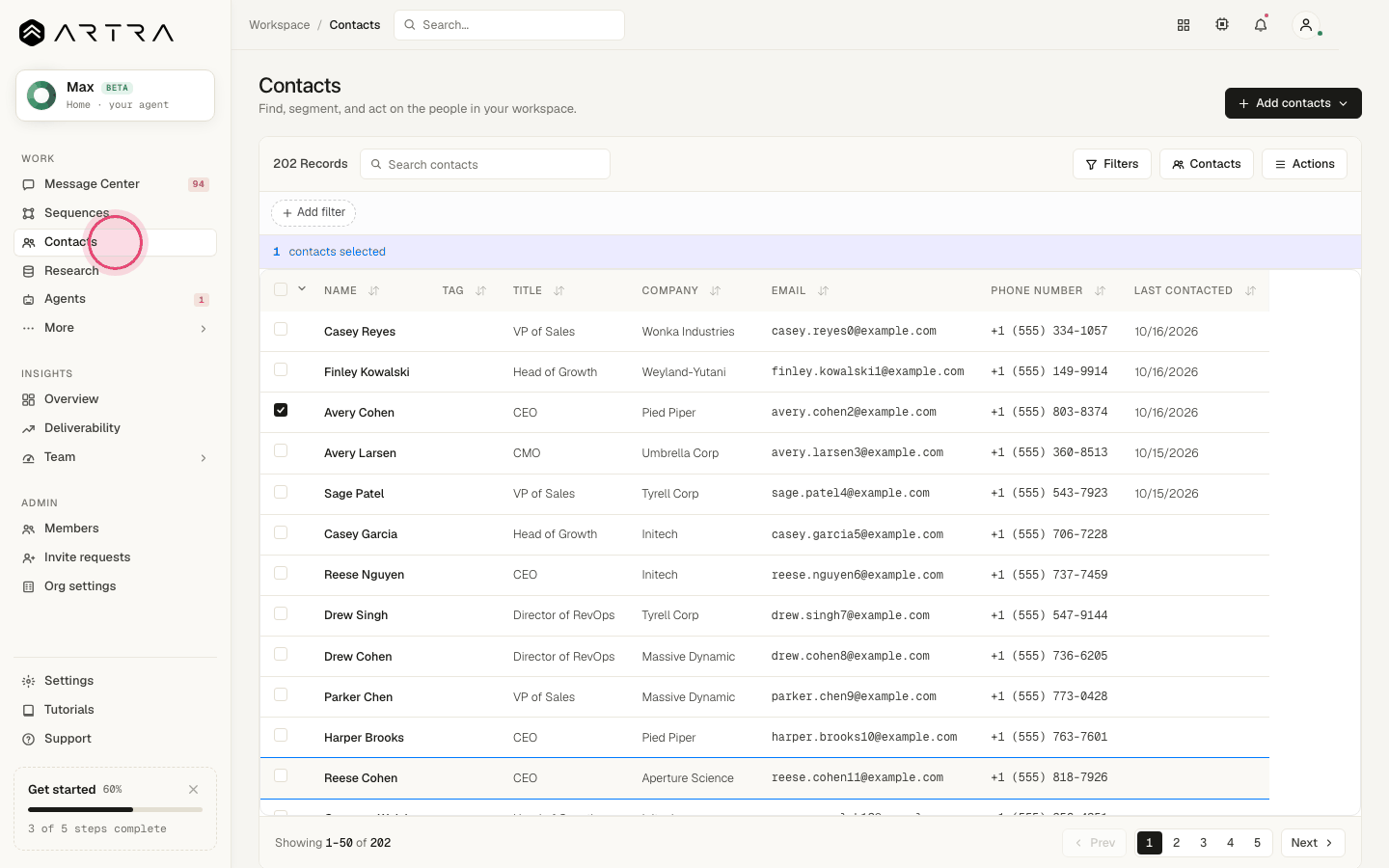Select the Finley Kowalski row checkbox
Viewport: 1389px width, 868px height.
(281, 369)
